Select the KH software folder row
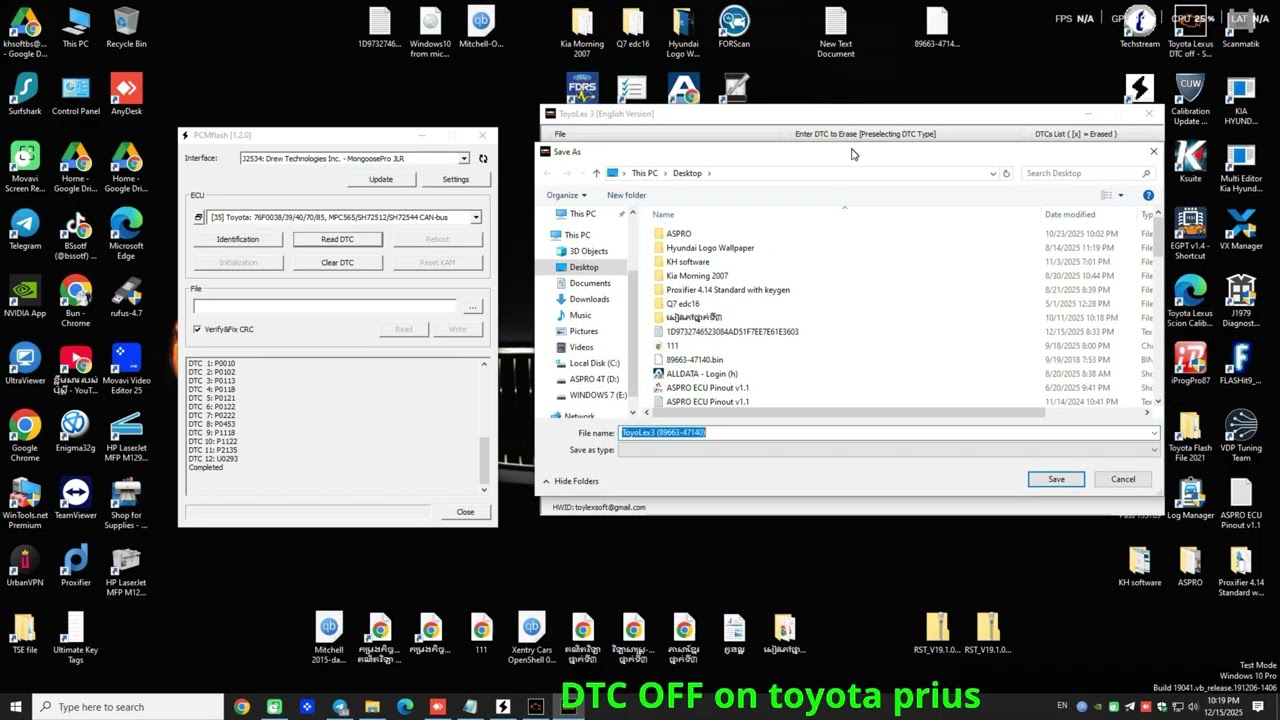Screen dimensions: 1280x720 click(688, 261)
